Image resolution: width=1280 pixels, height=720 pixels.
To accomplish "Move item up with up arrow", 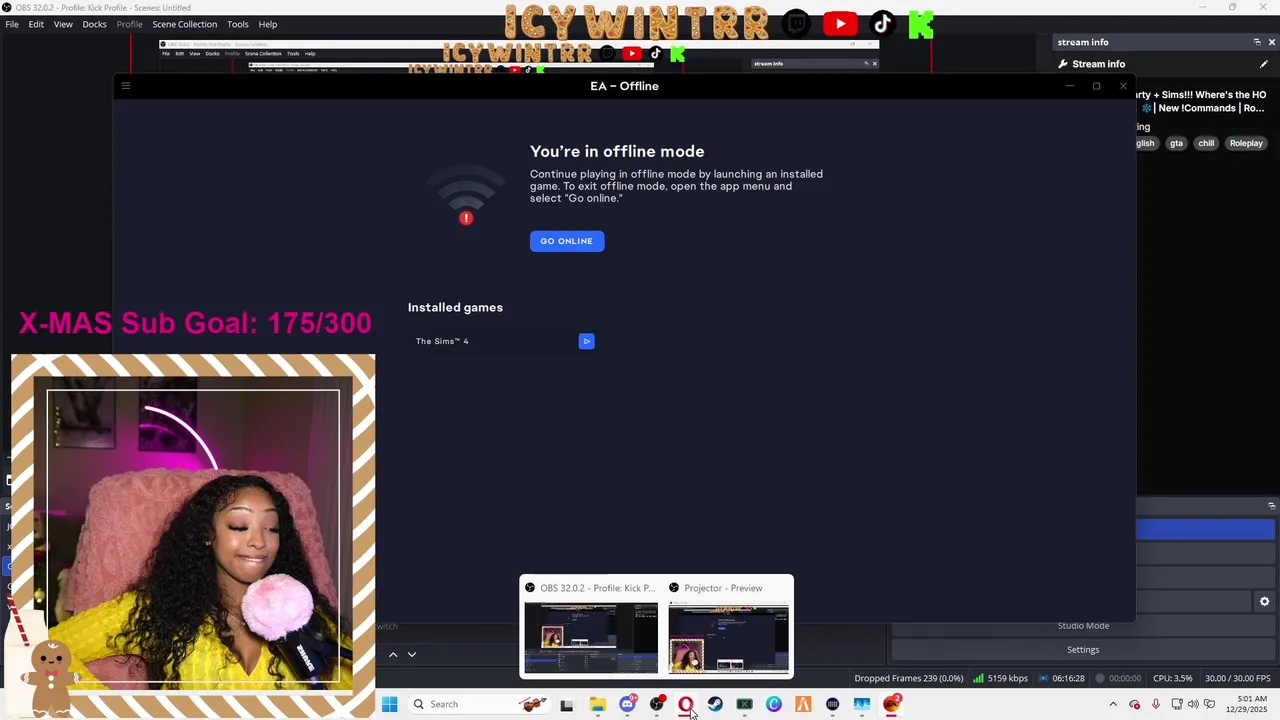I will coord(393,654).
